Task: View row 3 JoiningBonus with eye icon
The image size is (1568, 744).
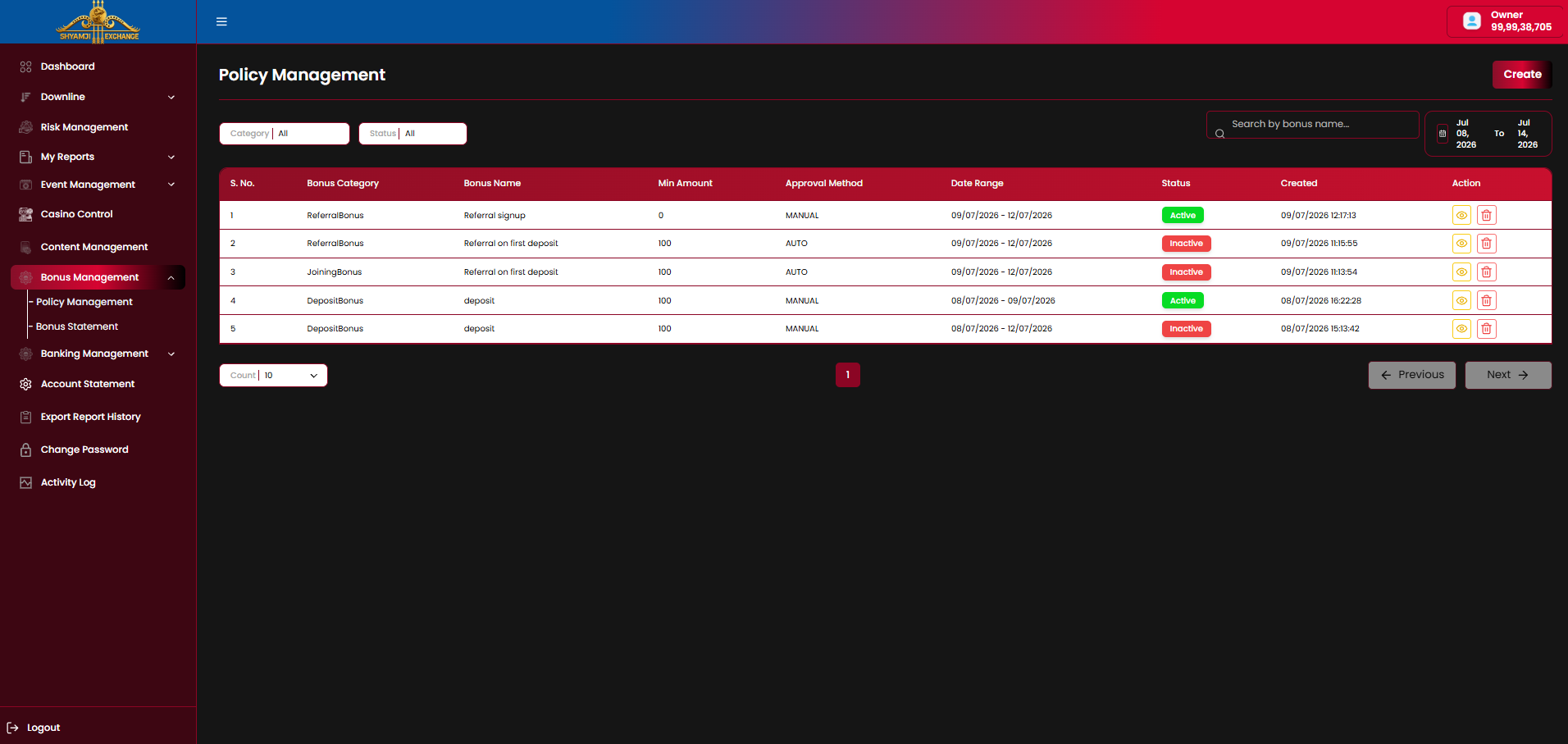Action: click(1461, 272)
